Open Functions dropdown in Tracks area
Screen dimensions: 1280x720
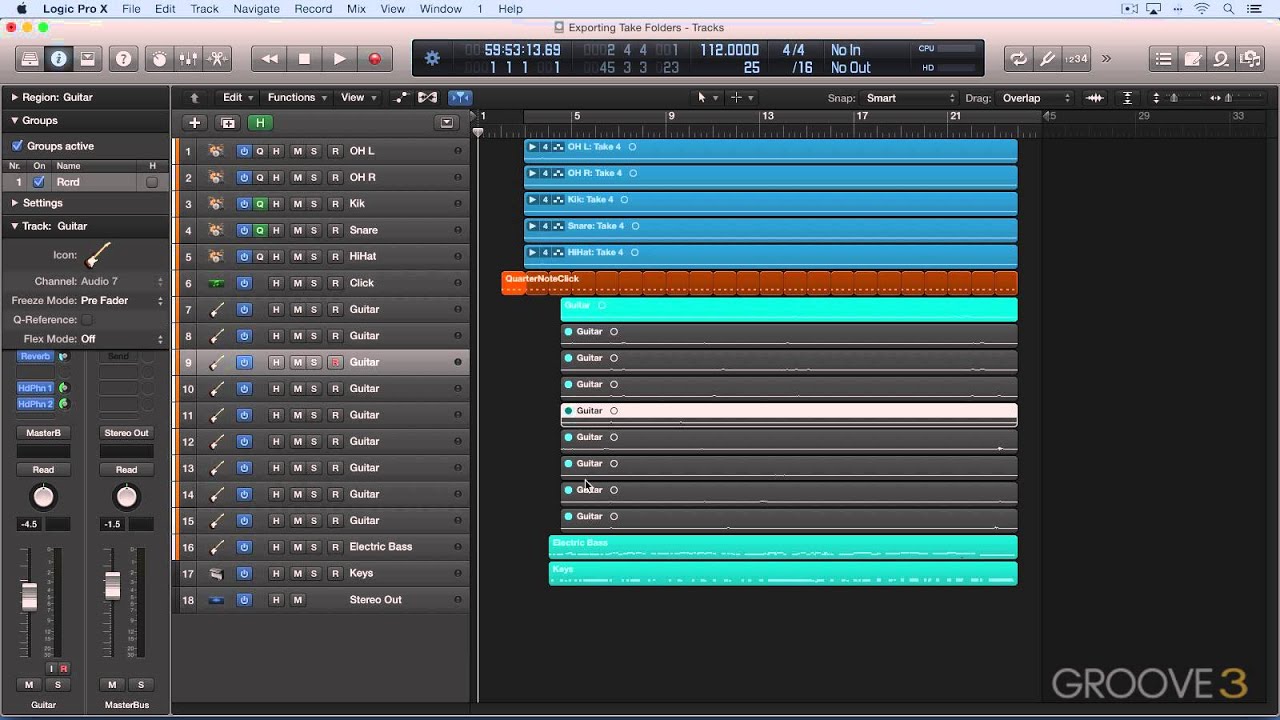[x=297, y=97]
